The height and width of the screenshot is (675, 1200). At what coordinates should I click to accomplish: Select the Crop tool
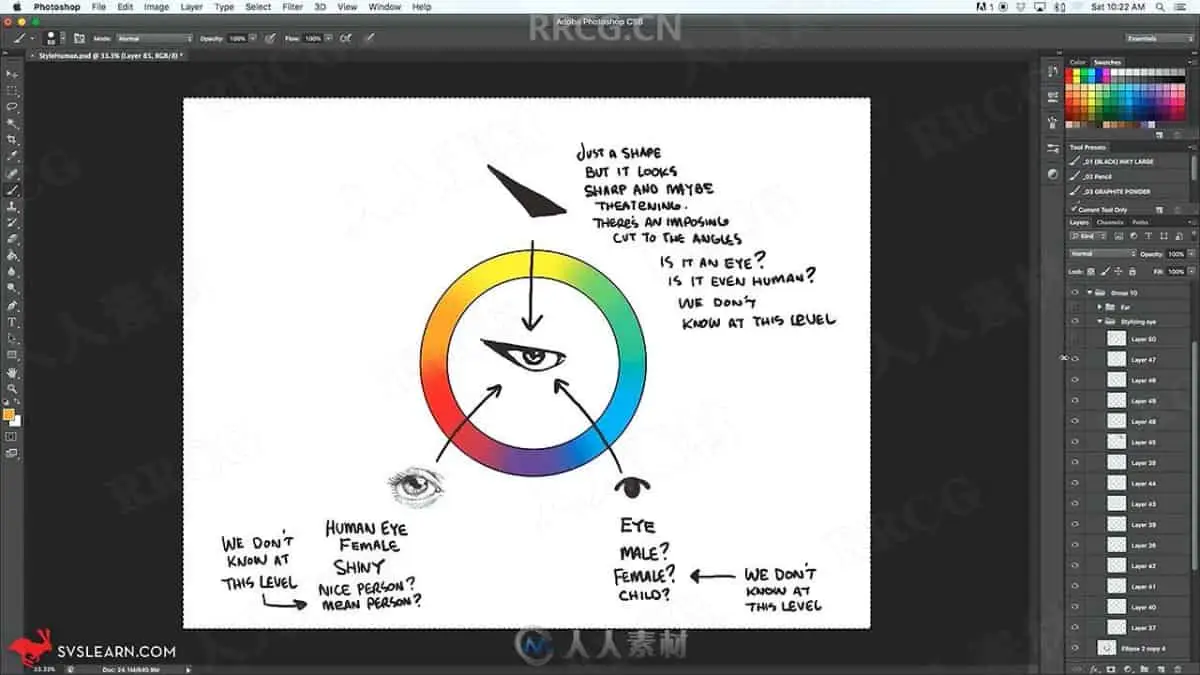12,139
